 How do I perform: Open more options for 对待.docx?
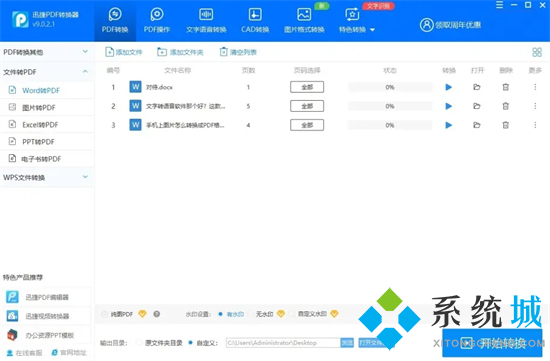pos(535,87)
